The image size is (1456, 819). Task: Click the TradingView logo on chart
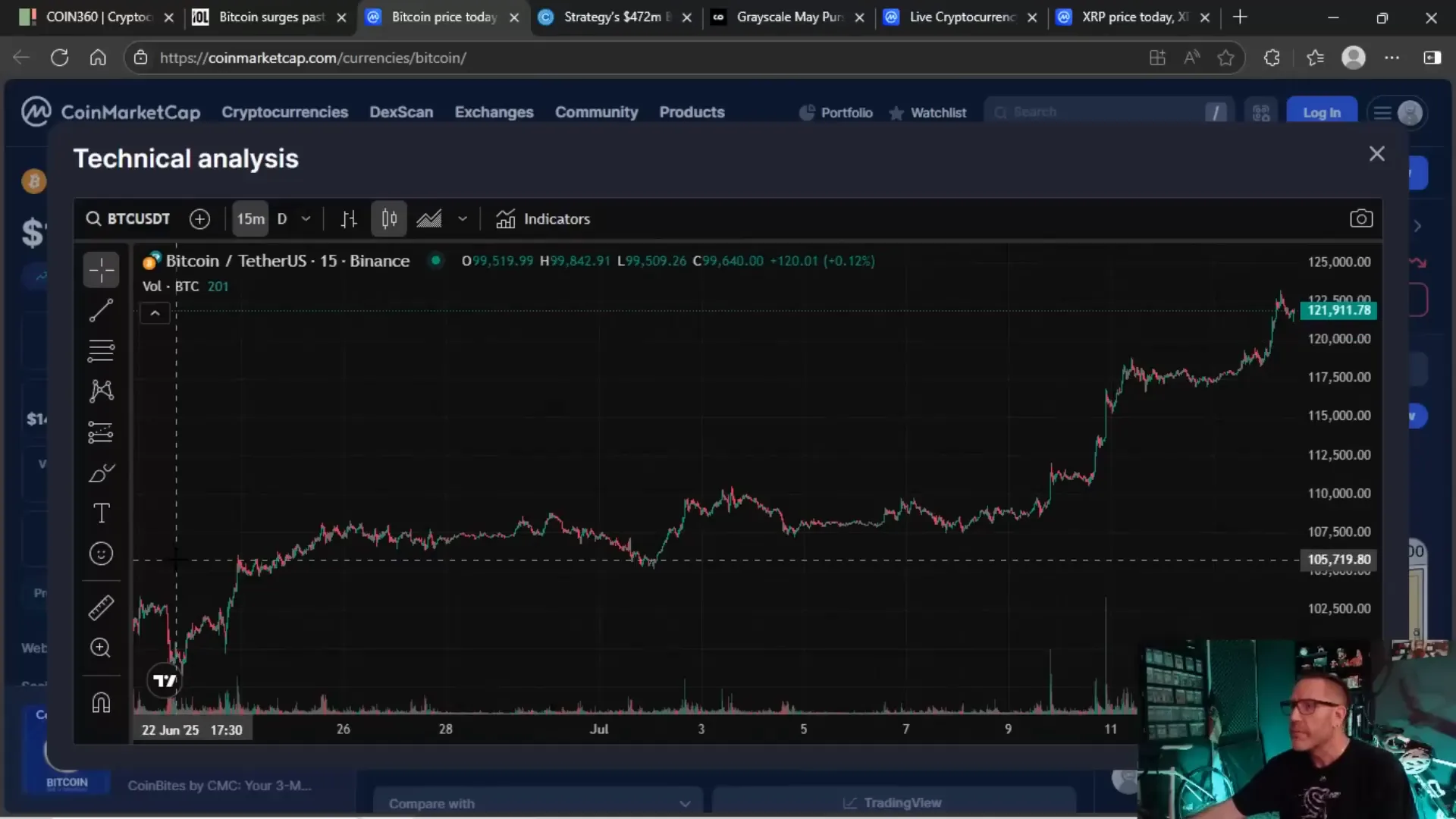(165, 681)
